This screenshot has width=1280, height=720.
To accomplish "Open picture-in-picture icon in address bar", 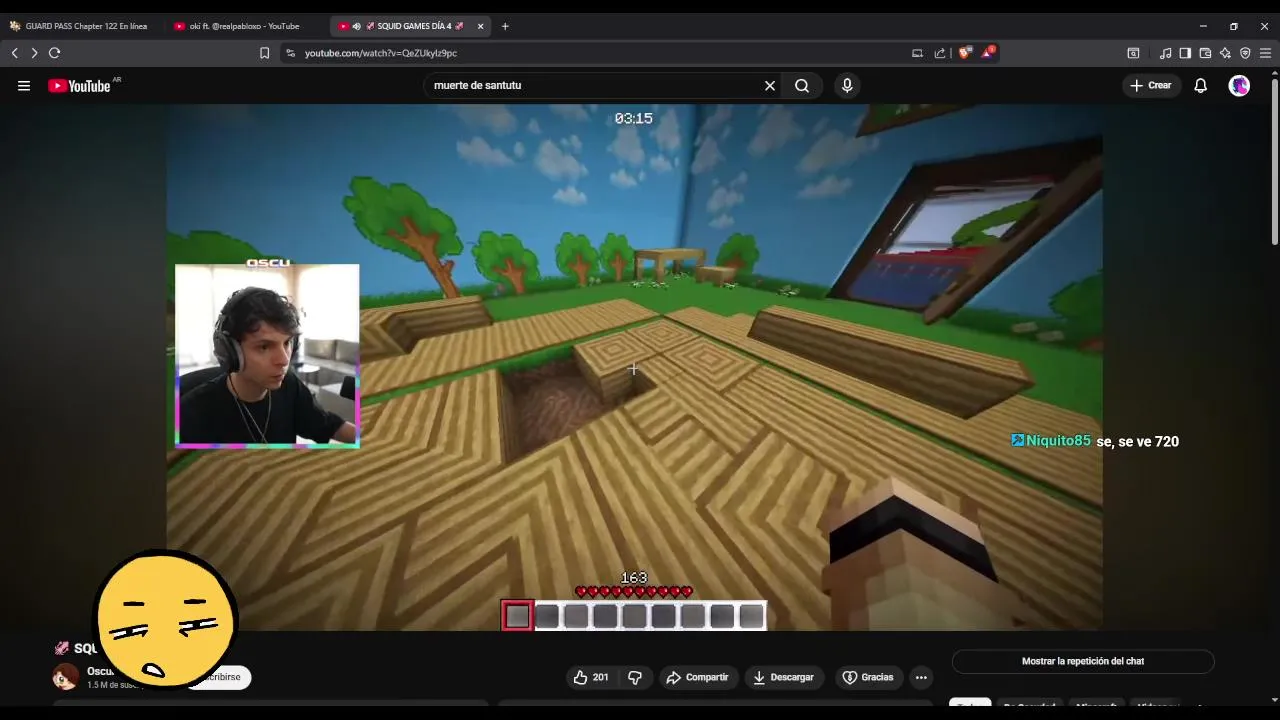I will point(917,53).
